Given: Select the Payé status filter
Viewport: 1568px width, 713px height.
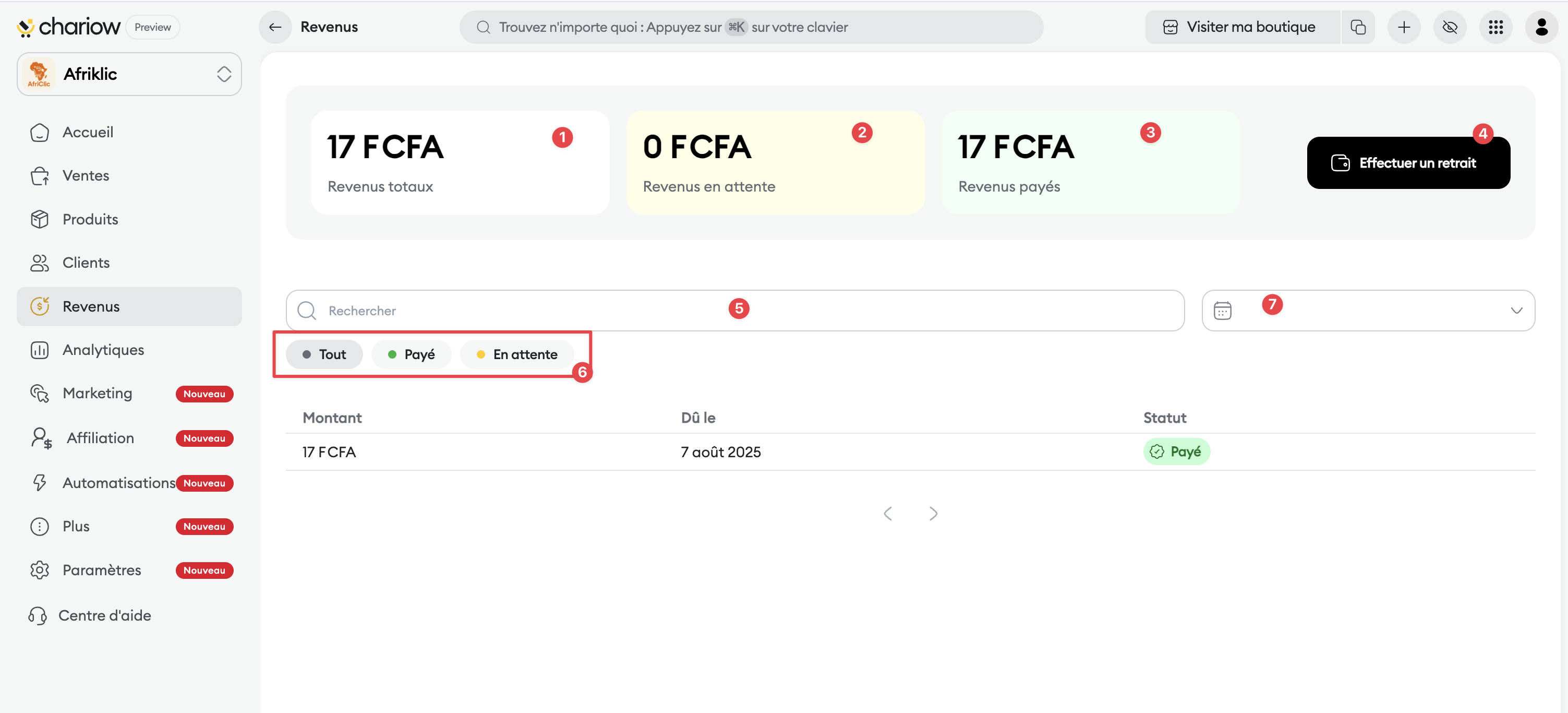Looking at the screenshot, I should 412,354.
